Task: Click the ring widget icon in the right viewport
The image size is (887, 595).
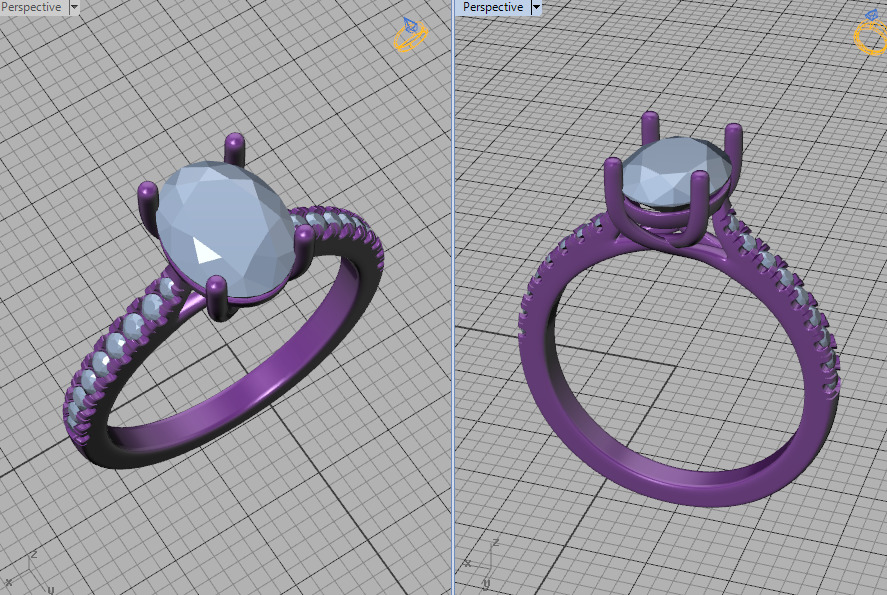Action: 871,33
